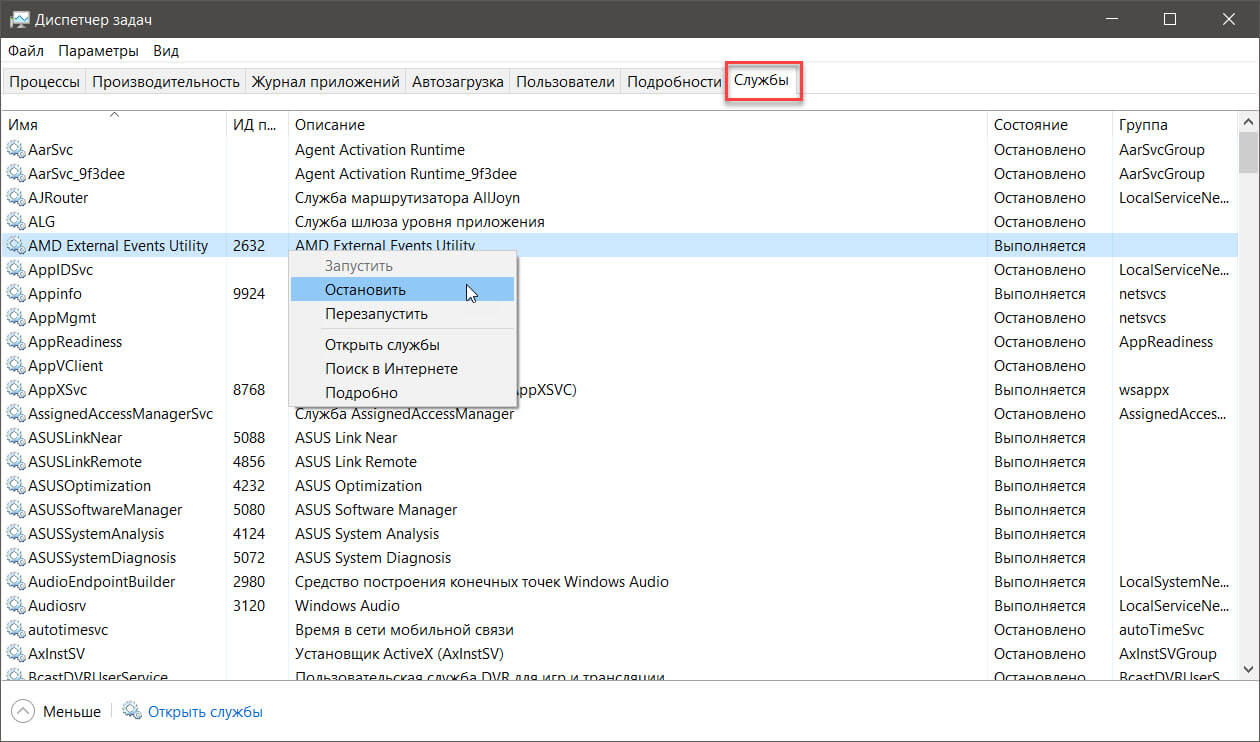Click the Task Manager icon in title bar
Viewport: 1260px width, 742px height.
click(18, 19)
